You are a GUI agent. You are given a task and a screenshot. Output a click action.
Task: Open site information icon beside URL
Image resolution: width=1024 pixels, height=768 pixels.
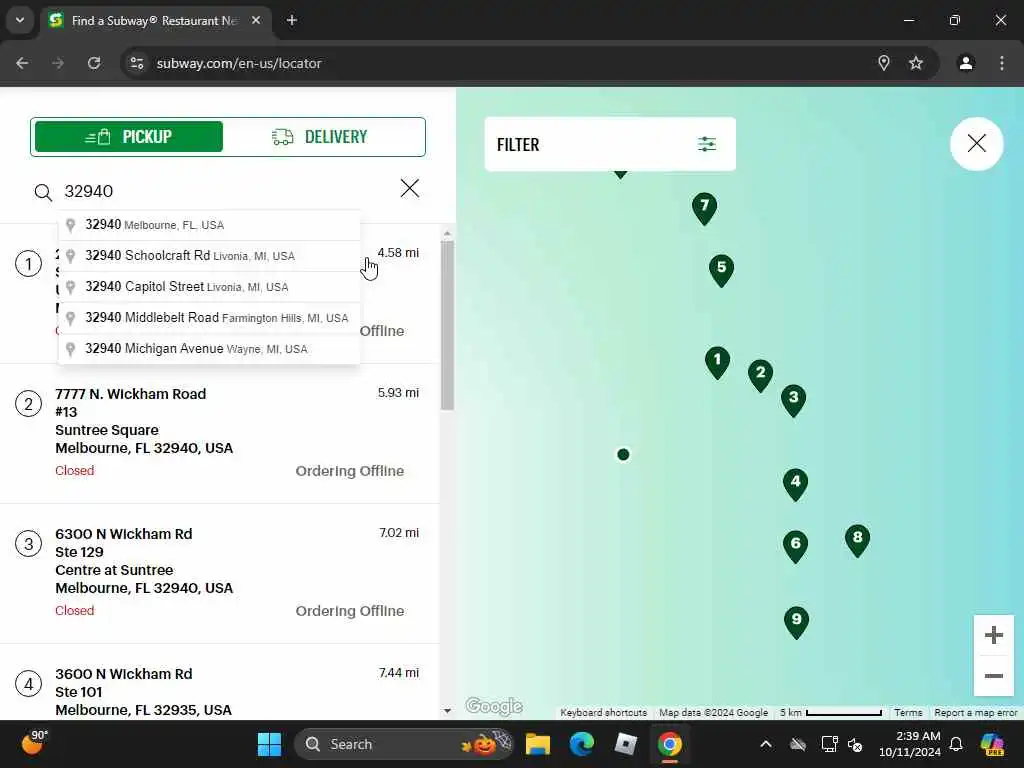[x=137, y=63]
